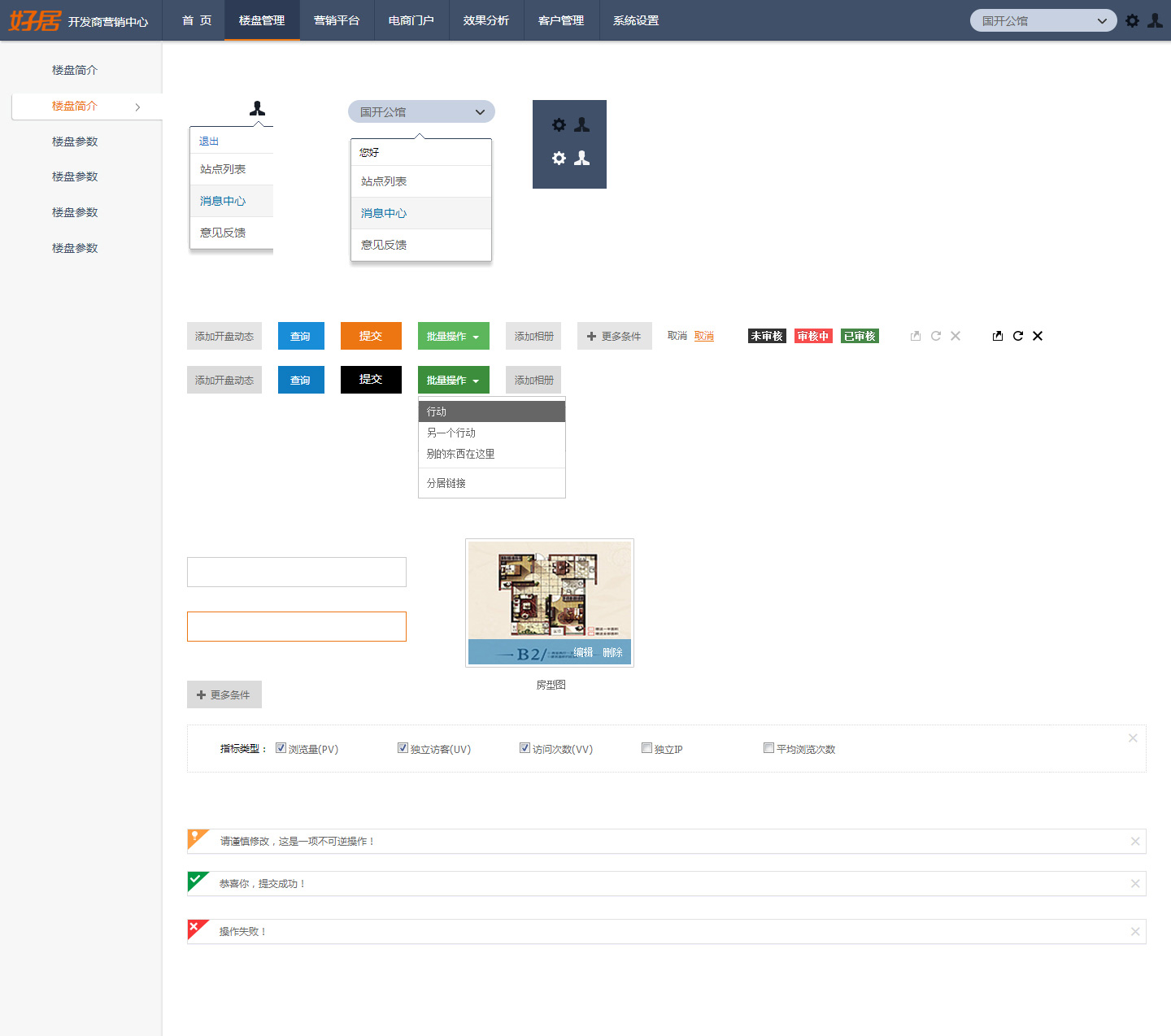This screenshot has height=1036, width=1171.
Task: Expand the selected 楼盘简介 sidebar chevron
Action: pos(137,107)
